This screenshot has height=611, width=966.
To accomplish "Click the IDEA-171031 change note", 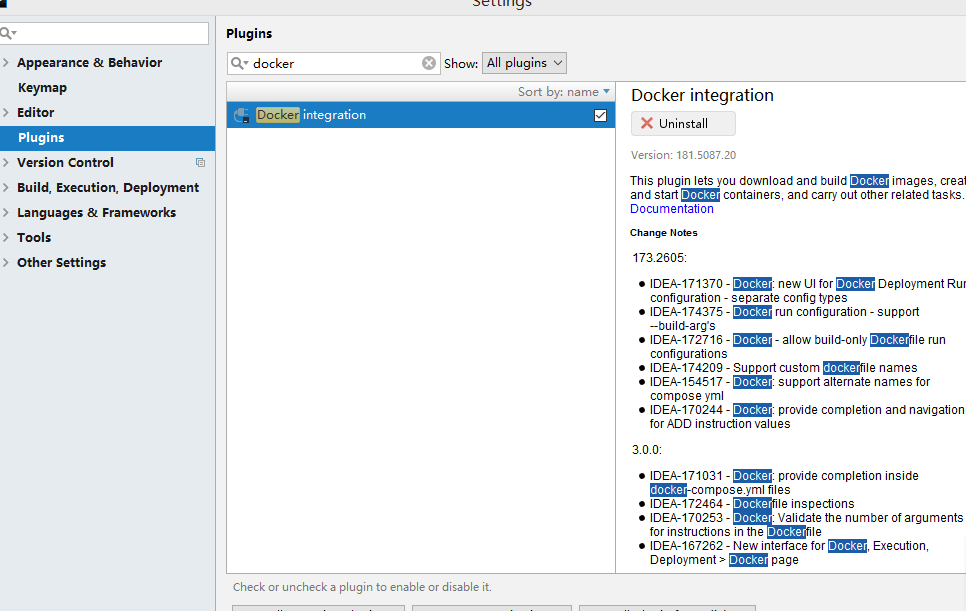I will [784, 483].
